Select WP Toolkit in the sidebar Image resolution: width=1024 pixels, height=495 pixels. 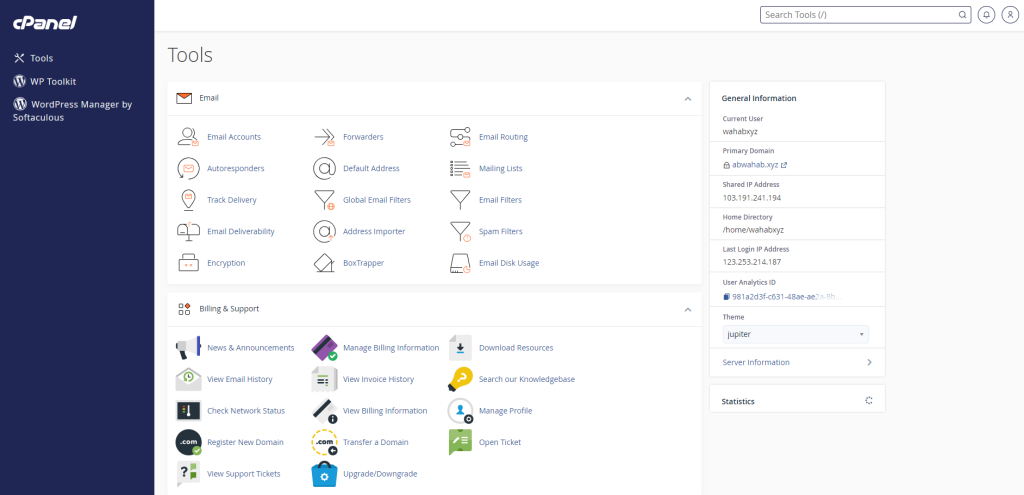tap(53, 81)
